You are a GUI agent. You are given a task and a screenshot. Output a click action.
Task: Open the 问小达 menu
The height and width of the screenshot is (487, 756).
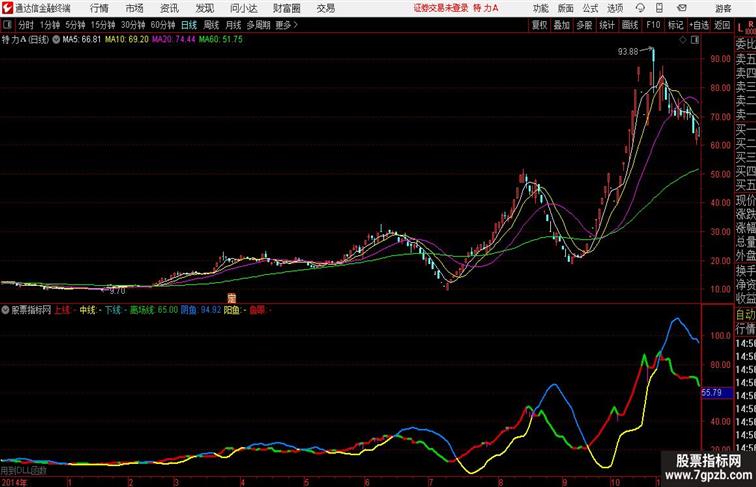click(243, 8)
